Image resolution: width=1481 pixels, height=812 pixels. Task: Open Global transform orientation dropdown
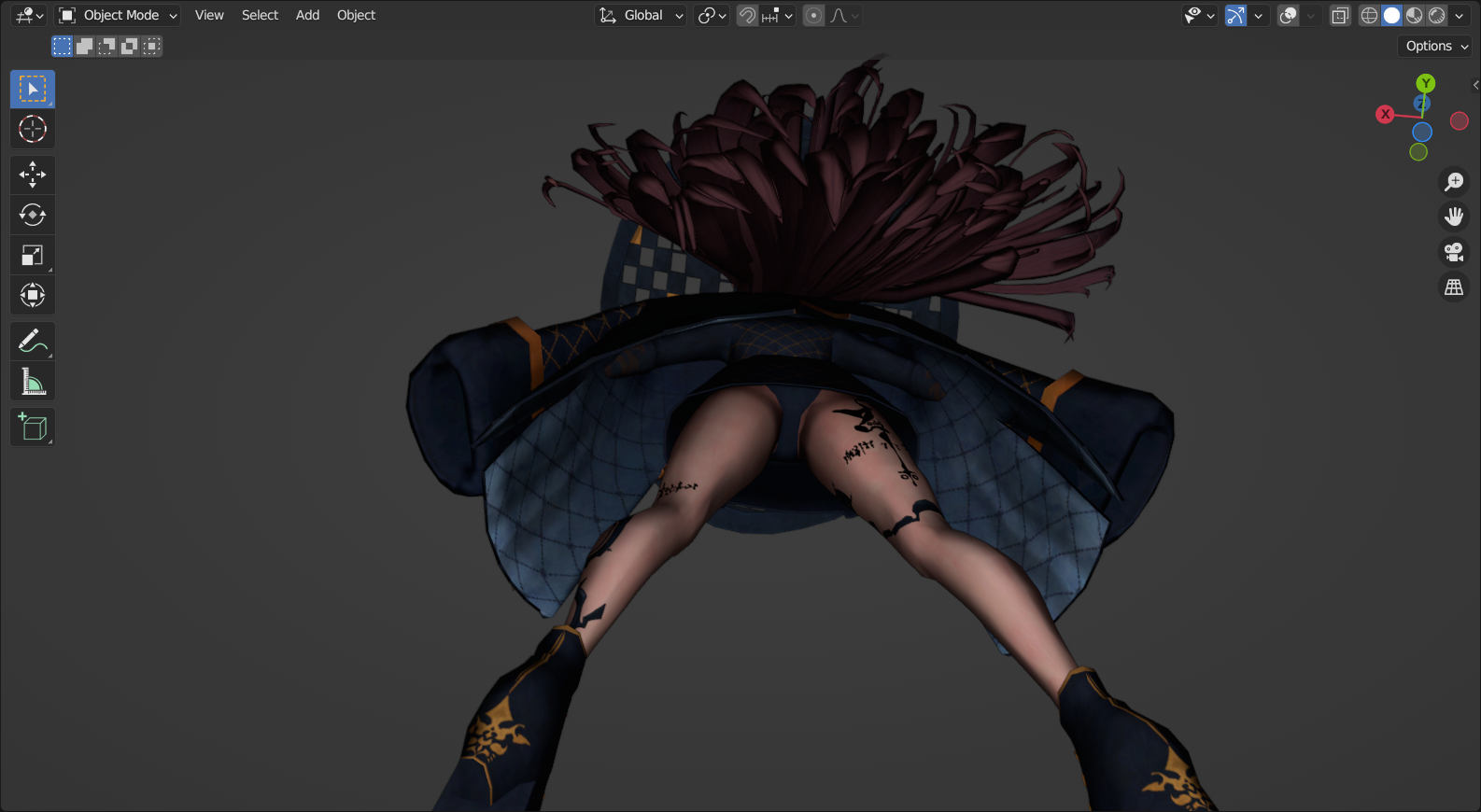click(642, 16)
